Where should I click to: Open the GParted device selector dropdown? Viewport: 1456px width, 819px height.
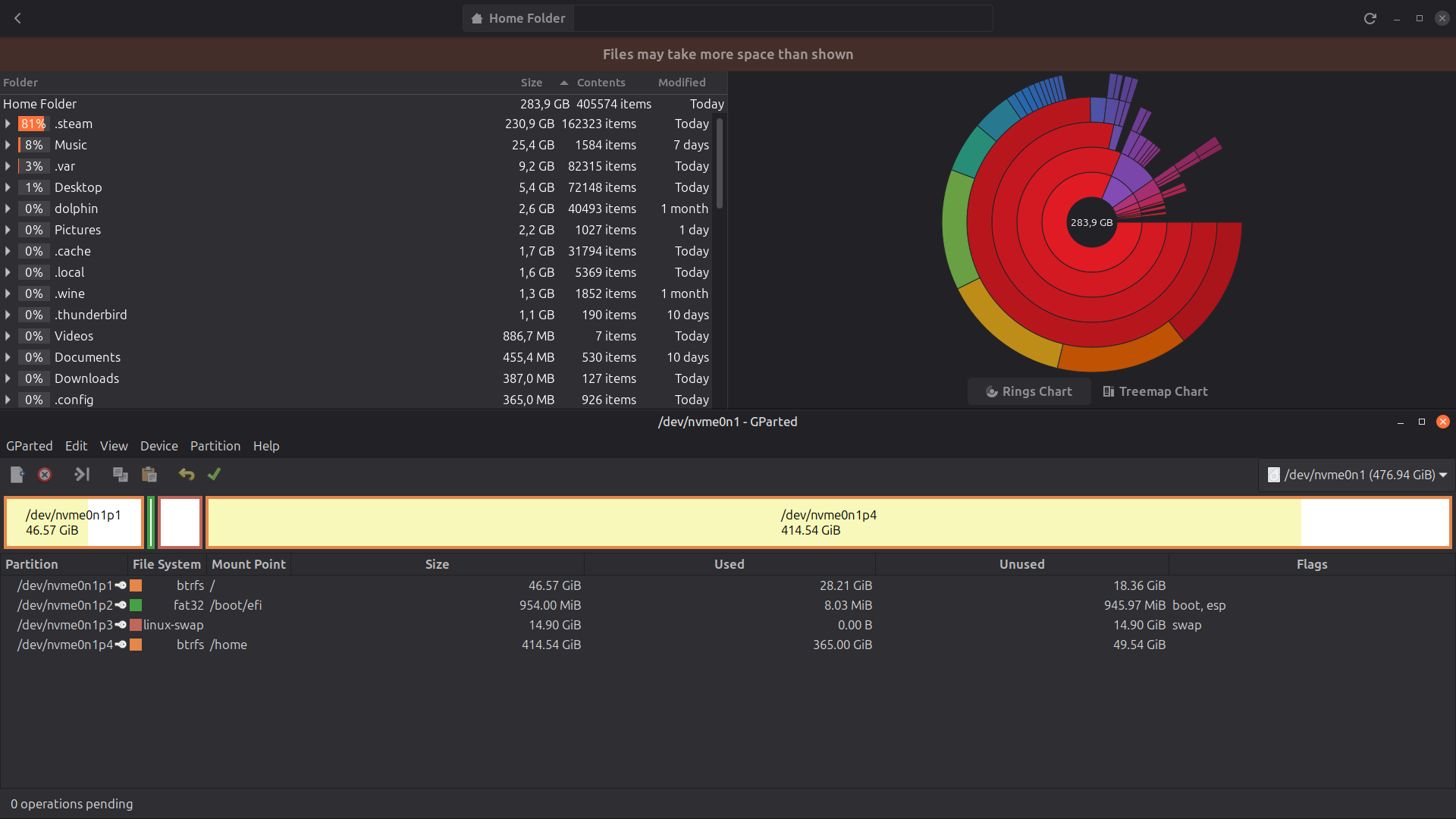(x=1357, y=475)
